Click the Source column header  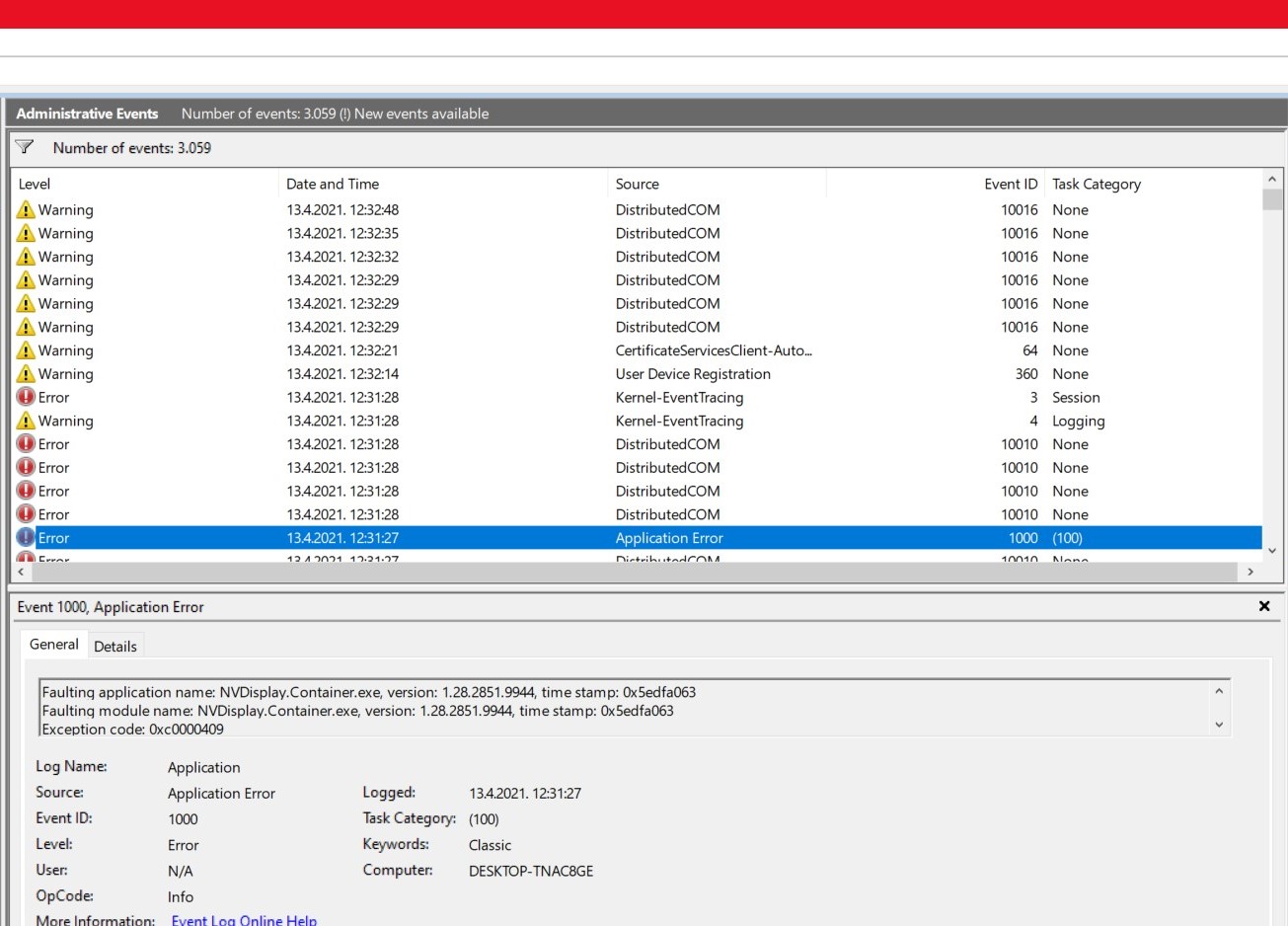638,184
